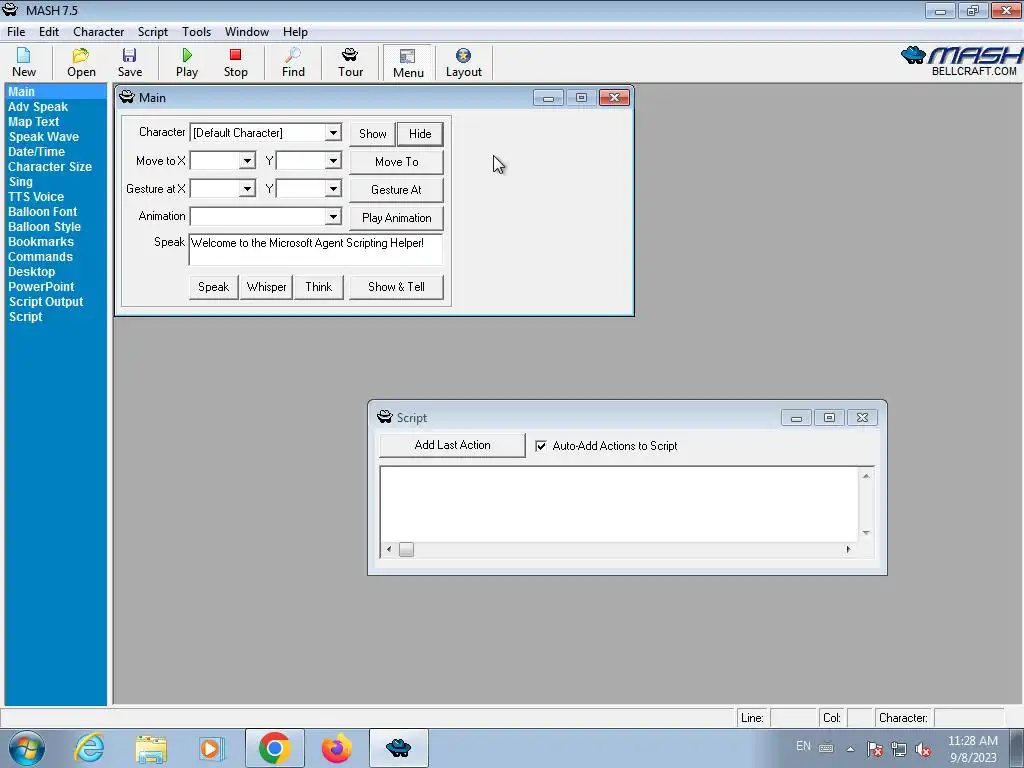Screen dimensions: 1024x768
Task: Click the Speak button below text box
Action: (214, 287)
